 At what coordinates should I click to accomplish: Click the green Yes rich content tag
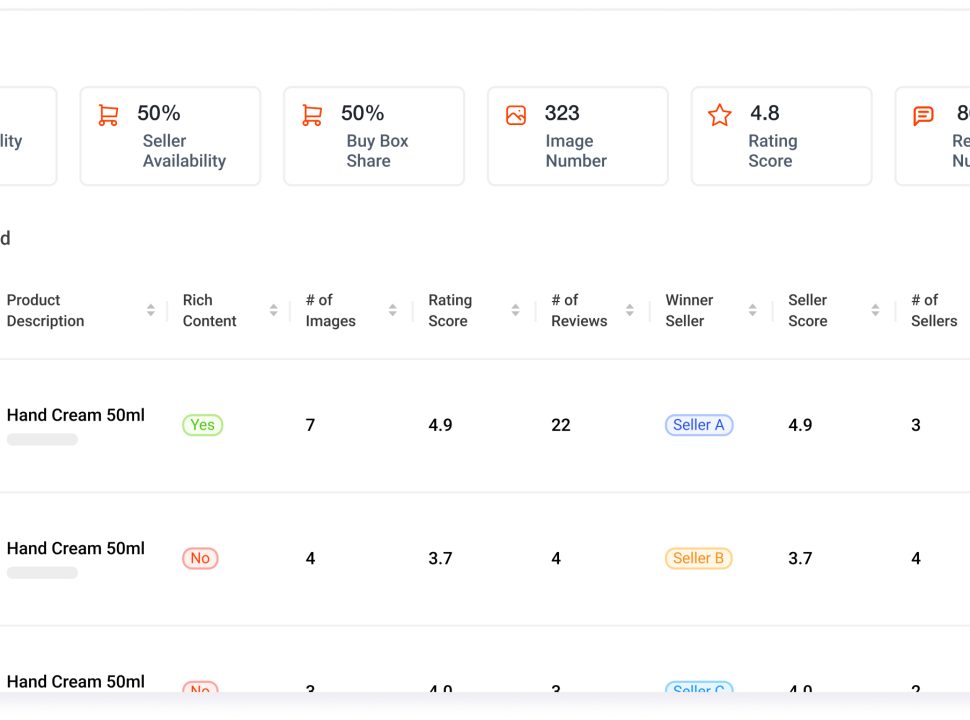coord(202,425)
